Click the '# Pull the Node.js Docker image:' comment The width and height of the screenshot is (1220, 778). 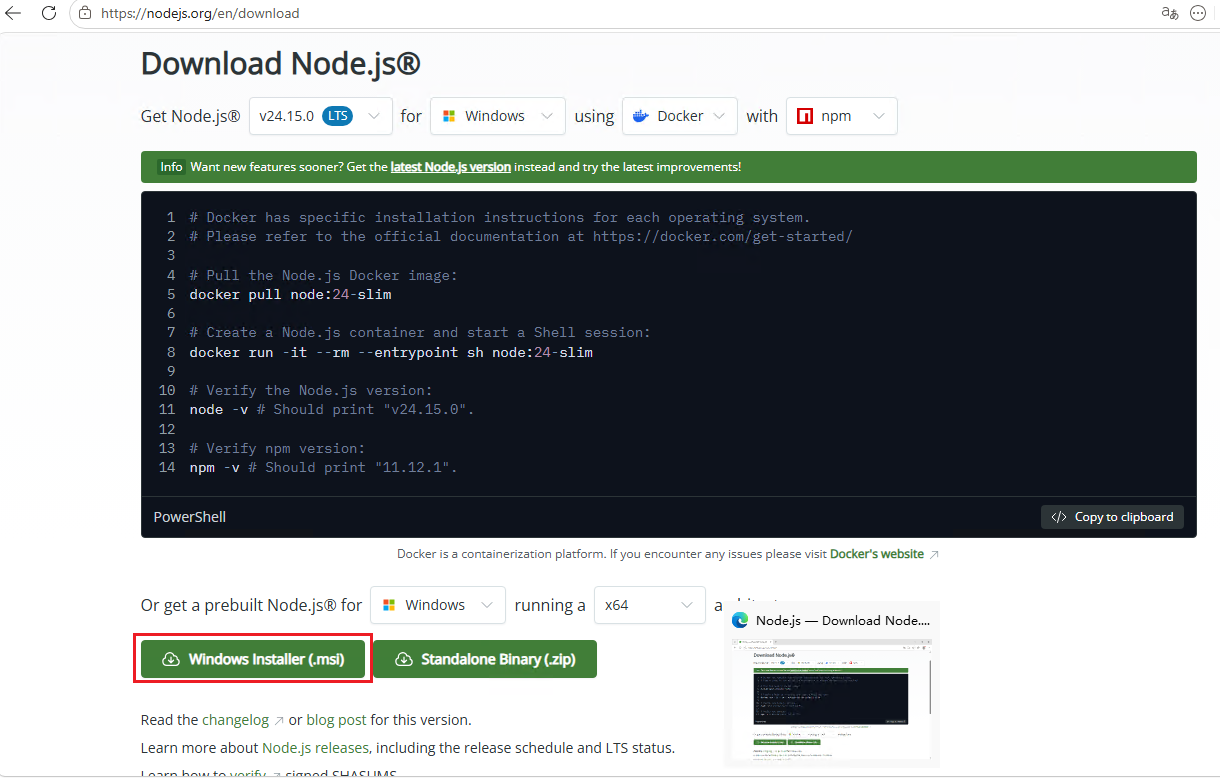tap(323, 275)
